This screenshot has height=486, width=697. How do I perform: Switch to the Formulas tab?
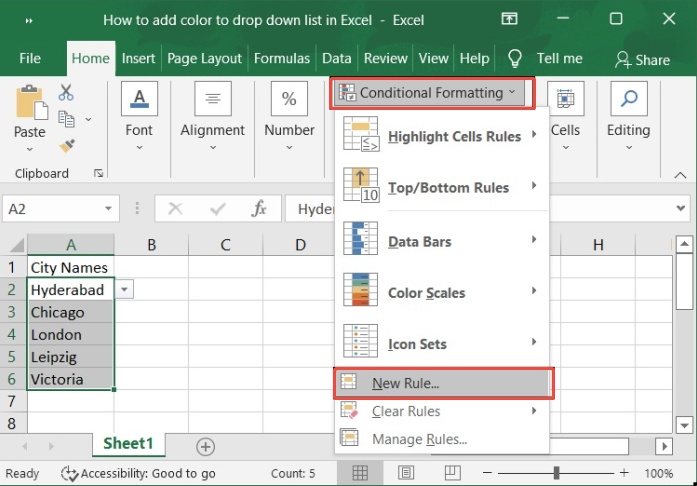coord(282,59)
